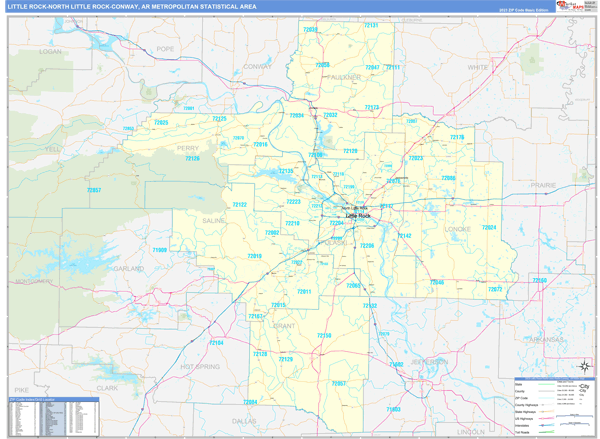Viewport: 600px width, 439px height.
Task: Select ZIP code 72058
Action: [x=322, y=65]
